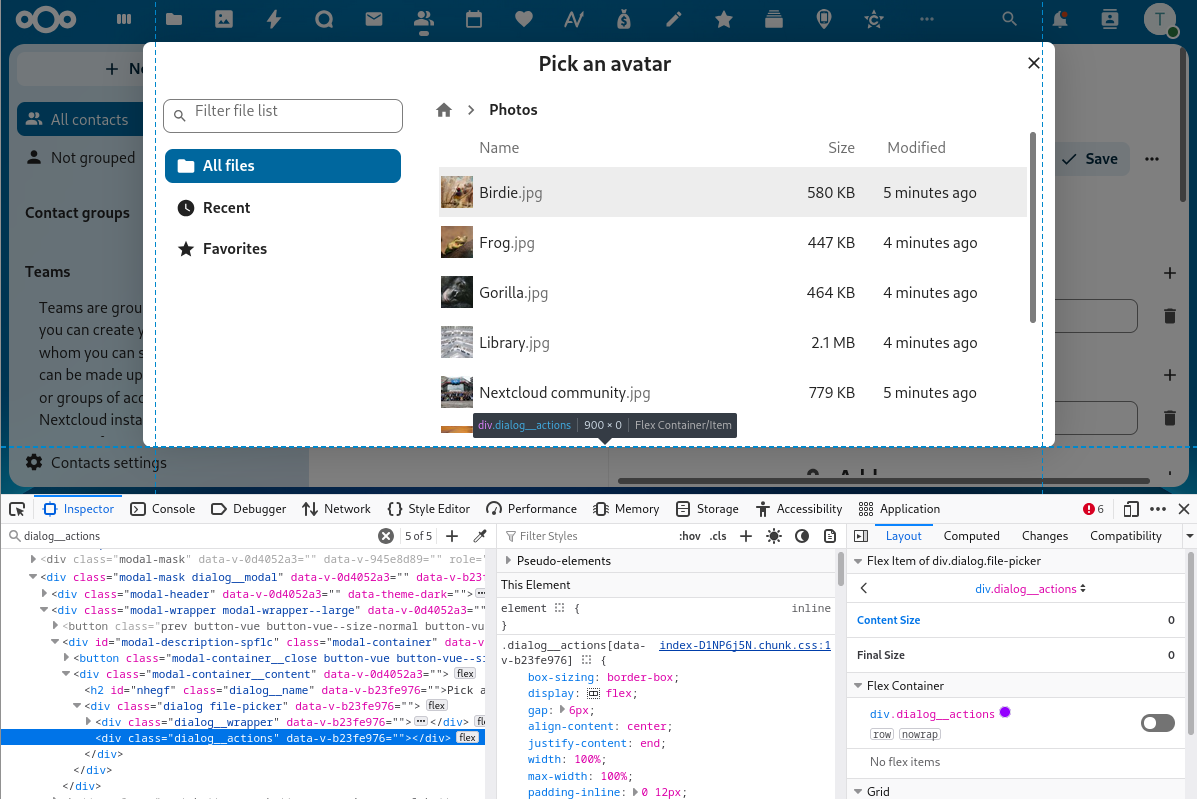Open the notifications bell

click(1060, 19)
